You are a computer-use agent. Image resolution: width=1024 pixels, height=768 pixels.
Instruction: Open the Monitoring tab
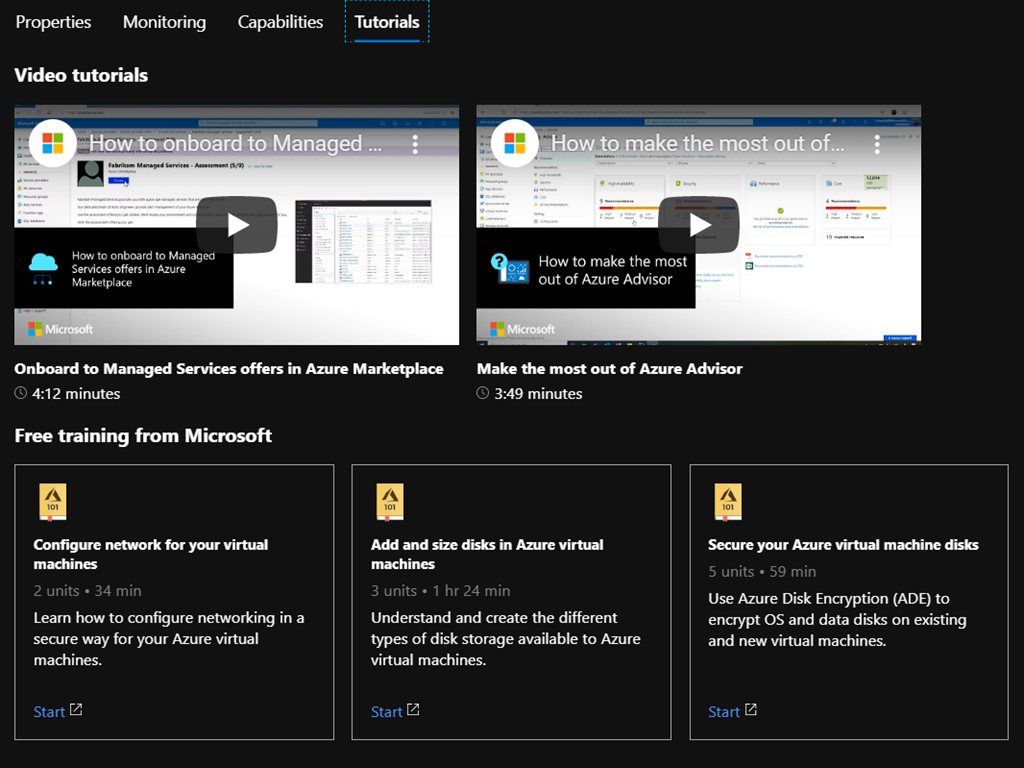tap(164, 22)
